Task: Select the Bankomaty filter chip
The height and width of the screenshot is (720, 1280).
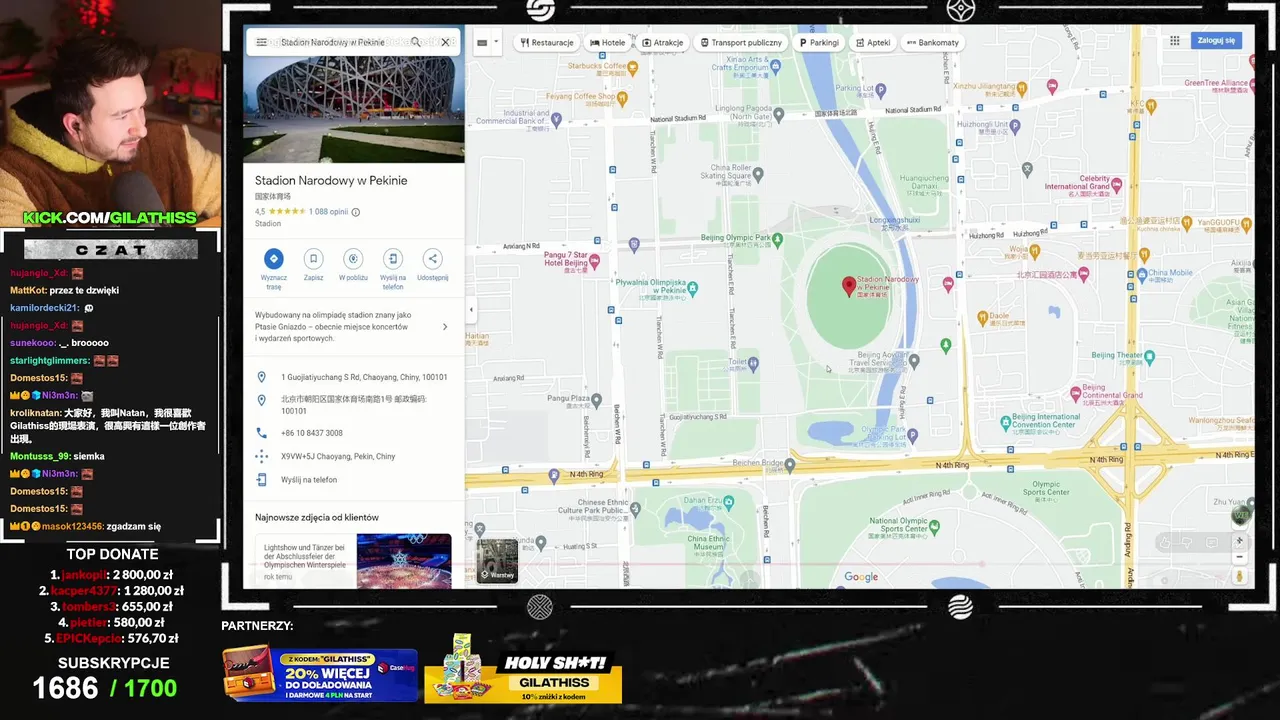Action: tap(932, 43)
